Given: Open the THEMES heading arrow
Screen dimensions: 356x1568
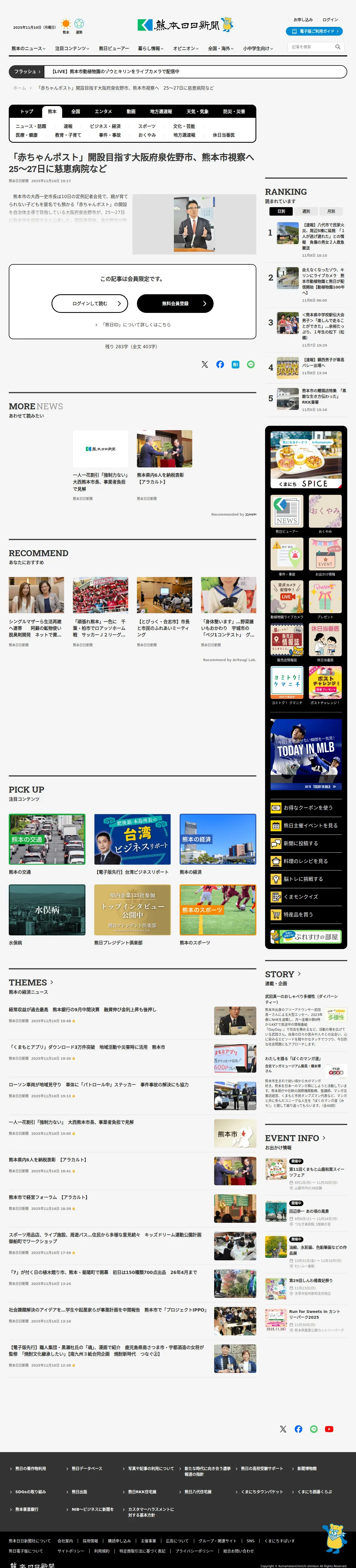Looking at the screenshot, I should pyautogui.click(x=52, y=982).
